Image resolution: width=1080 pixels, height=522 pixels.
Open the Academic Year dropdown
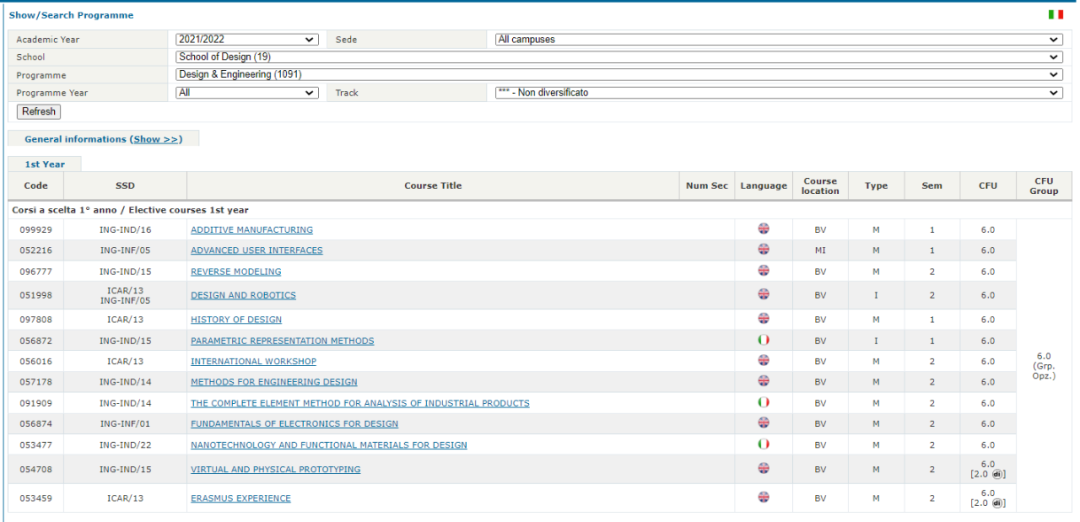[x=246, y=40]
